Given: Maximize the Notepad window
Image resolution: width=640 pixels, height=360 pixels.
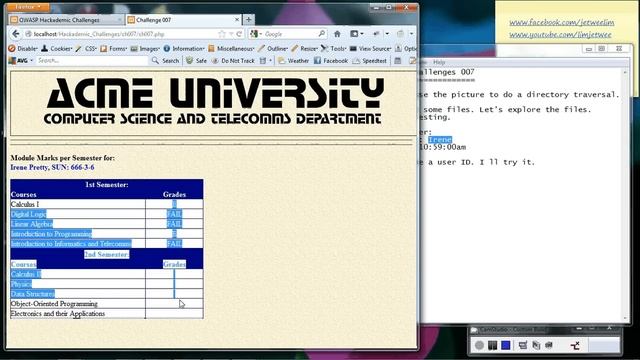Looking at the screenshot, I should (x=602, y=49).
